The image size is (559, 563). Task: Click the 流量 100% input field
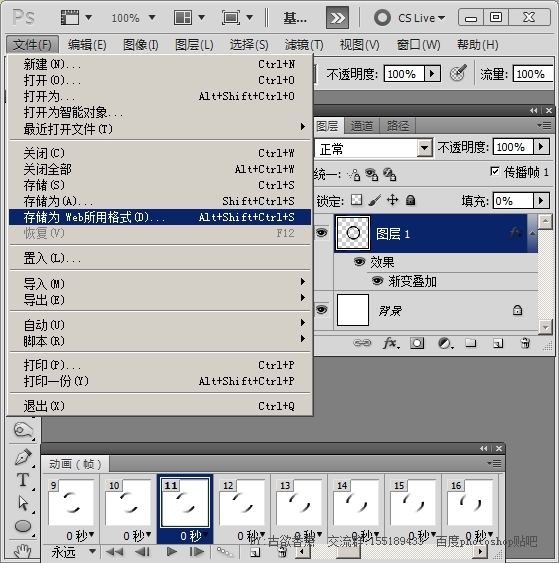(x=533, y=74)
